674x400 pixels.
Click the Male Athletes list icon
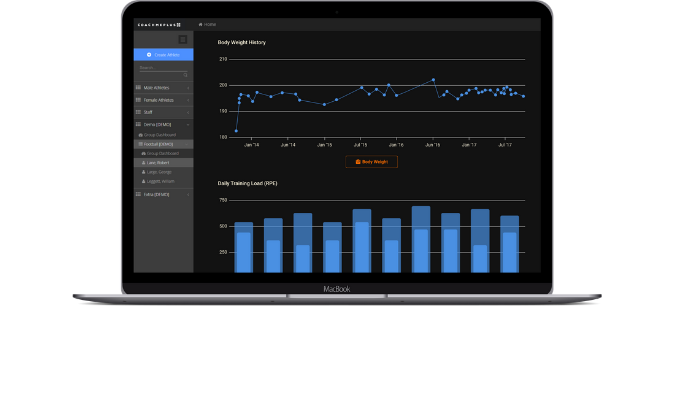[138, 88]
